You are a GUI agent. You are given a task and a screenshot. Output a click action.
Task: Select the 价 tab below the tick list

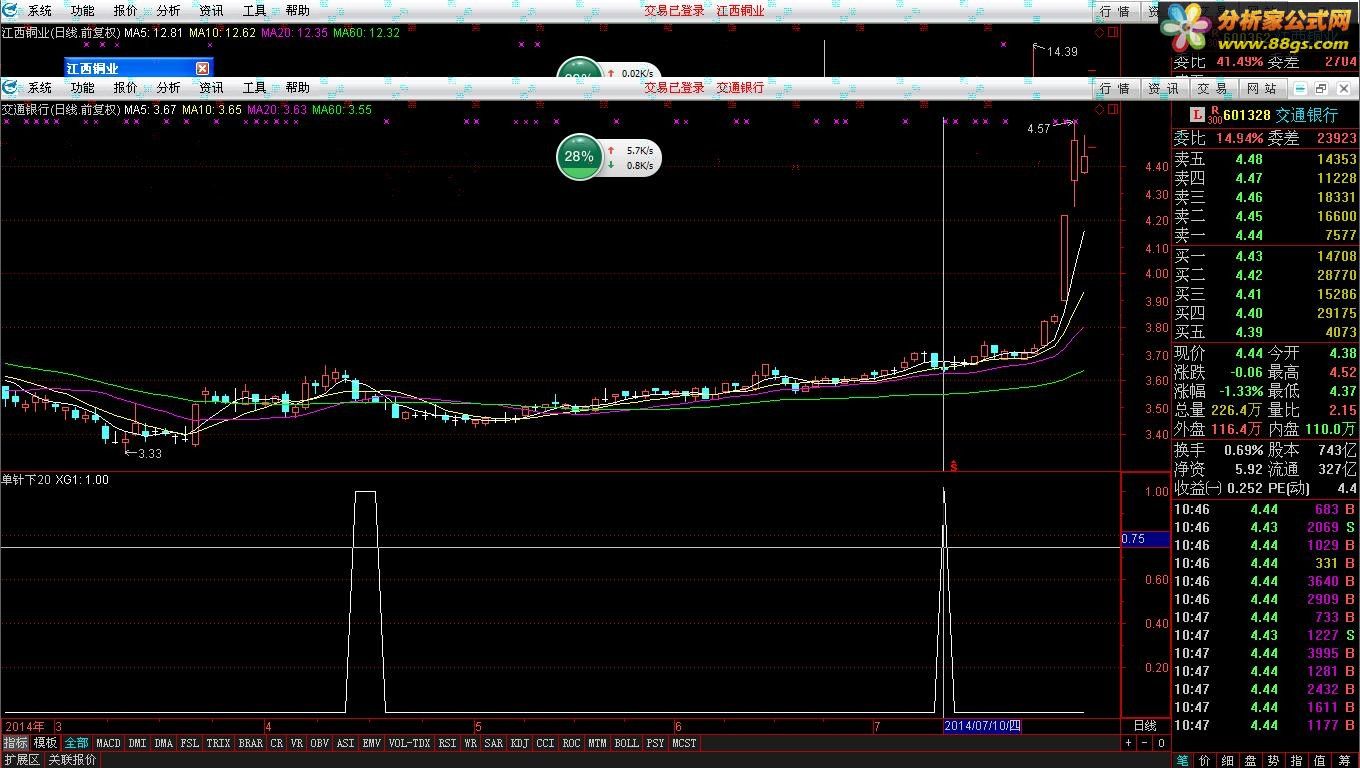tap(1205, 760)
